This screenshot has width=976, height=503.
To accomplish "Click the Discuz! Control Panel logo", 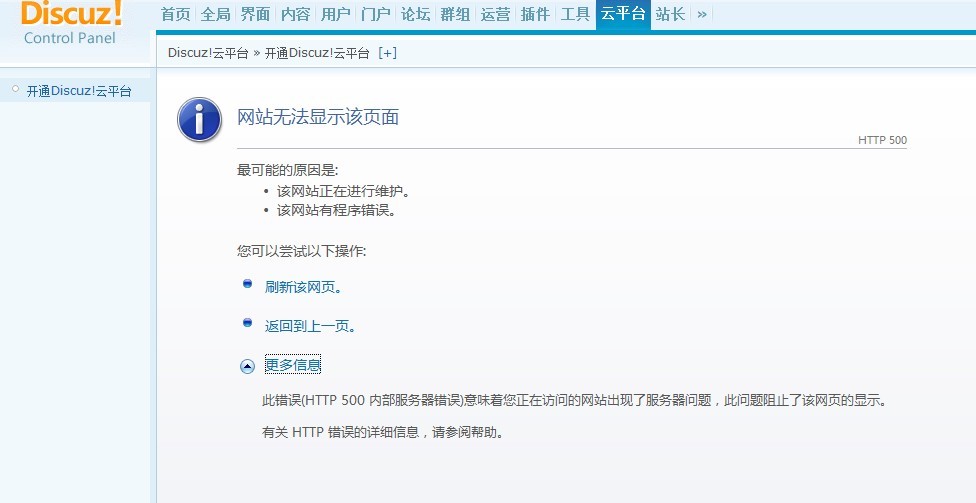I will tap(70, 24).
